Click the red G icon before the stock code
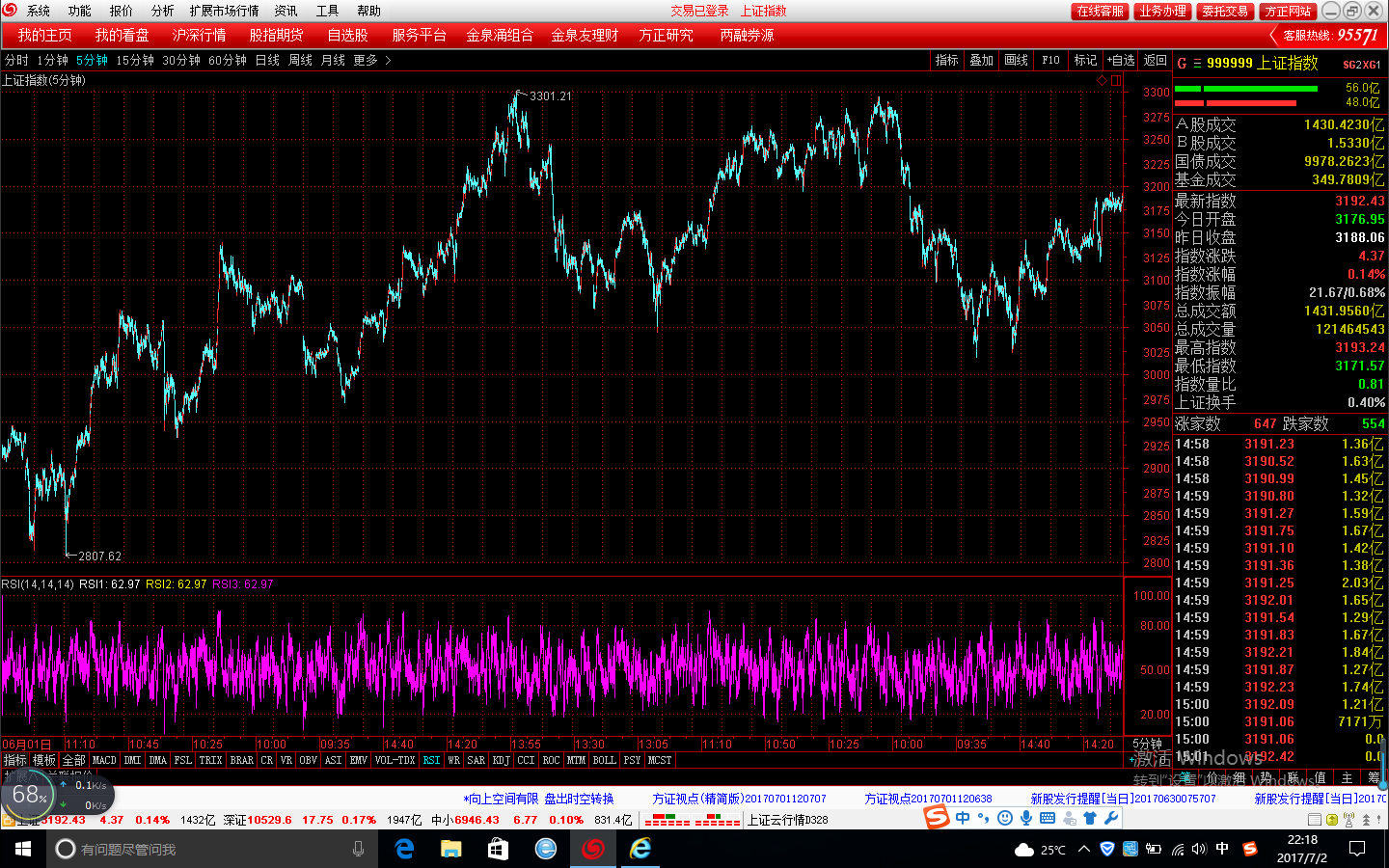Image resolution: width=1389 pixels, height=868 pixels. pos(1182,63)
